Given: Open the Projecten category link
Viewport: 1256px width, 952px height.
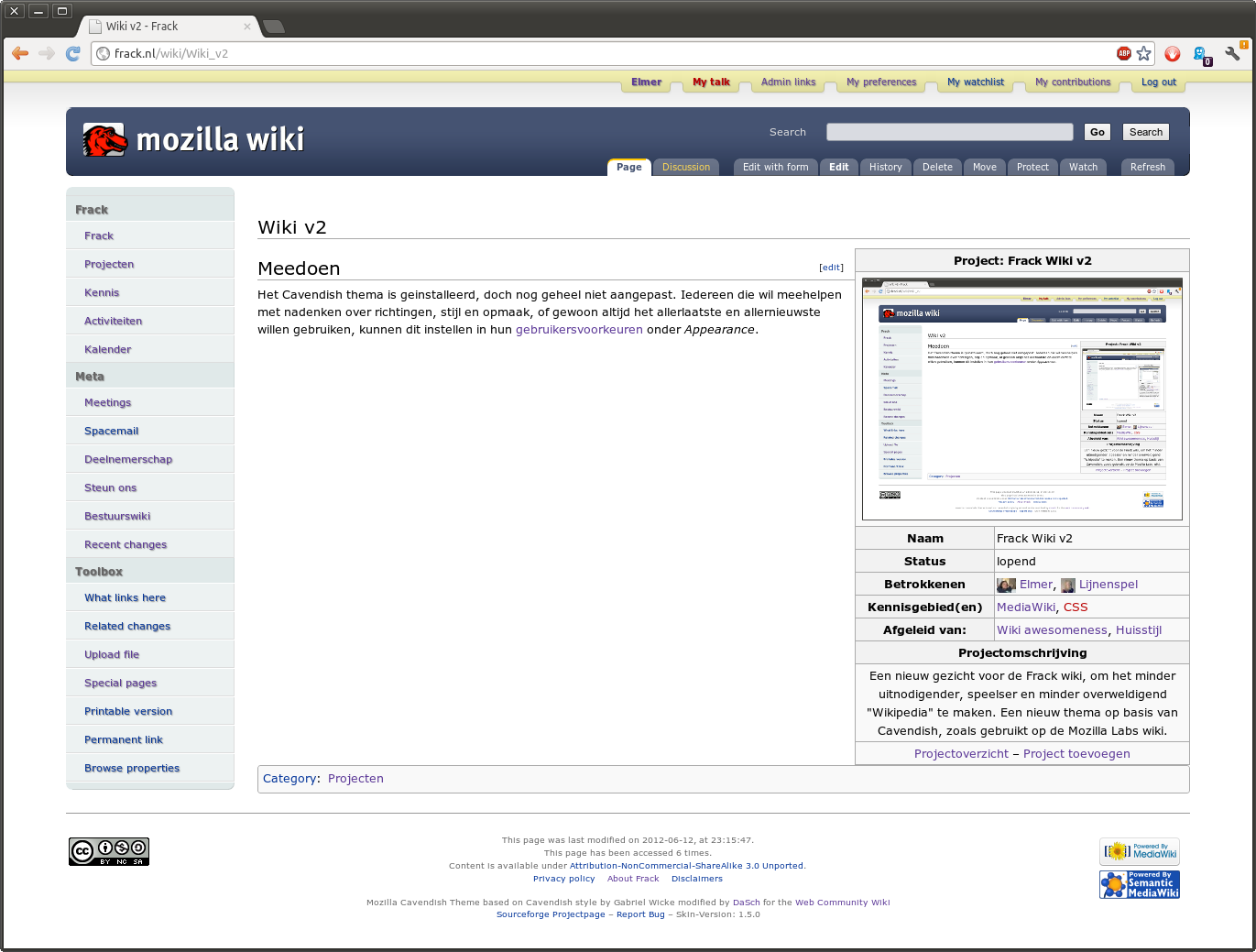Looking at the screenshot, I should (x=355, y=779).
